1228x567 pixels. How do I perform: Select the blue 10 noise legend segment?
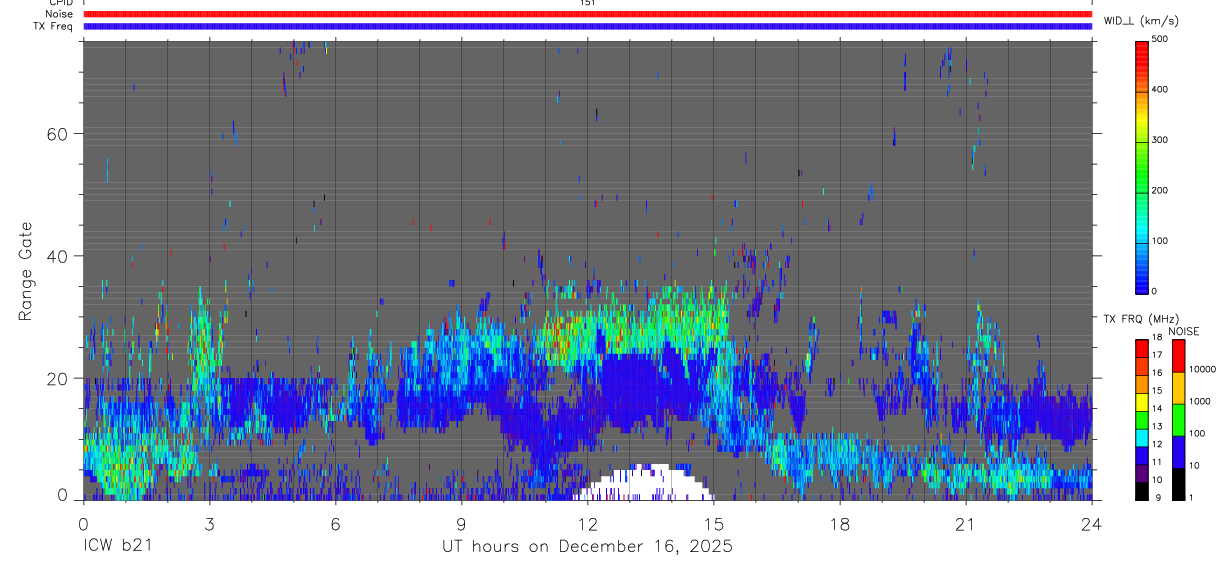point(1179,452)
